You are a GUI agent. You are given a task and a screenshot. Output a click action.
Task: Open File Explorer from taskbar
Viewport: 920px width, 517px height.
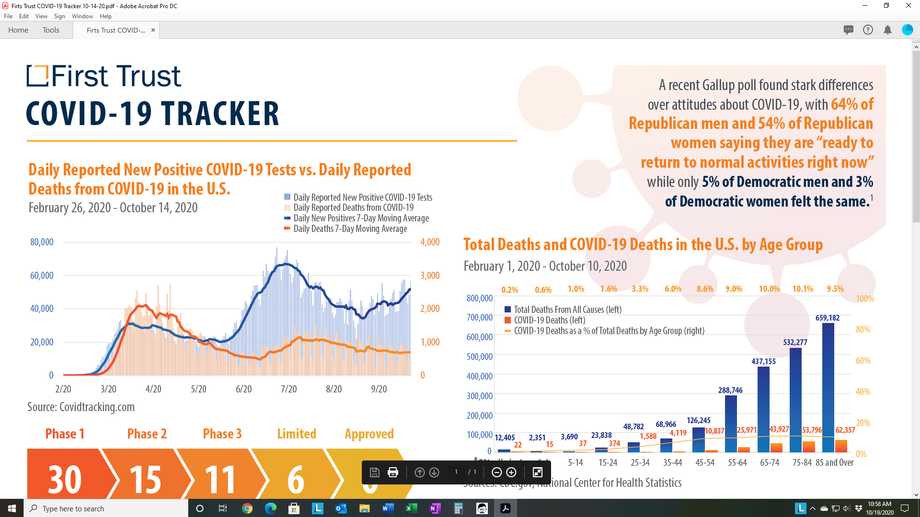click(x=364, y=508)
